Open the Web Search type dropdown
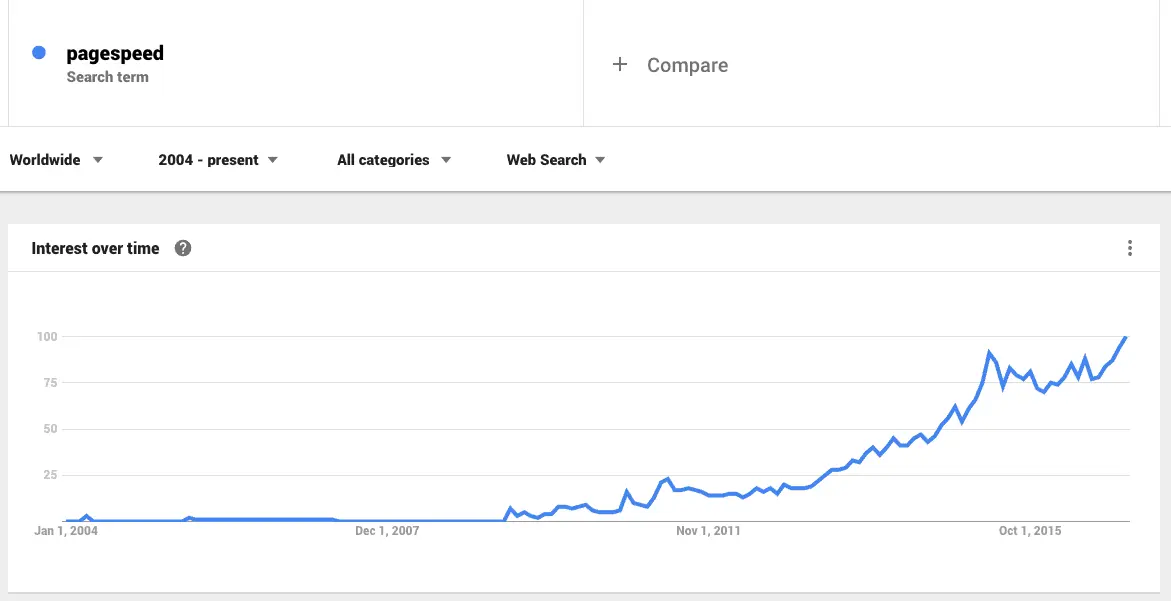The image size is (1171, 601). [x=556, y=160]
